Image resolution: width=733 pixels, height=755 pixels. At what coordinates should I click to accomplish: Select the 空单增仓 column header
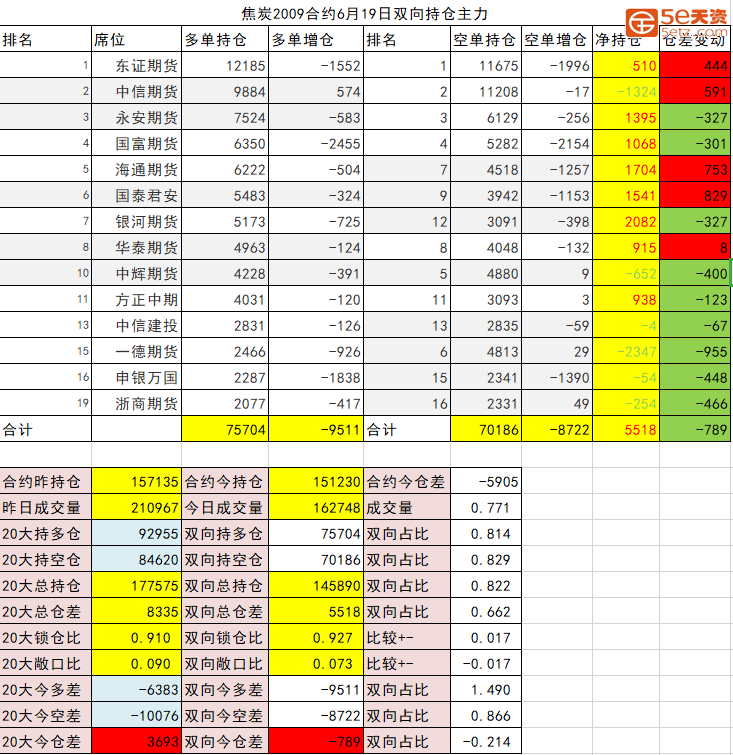[x=557, y=39]
